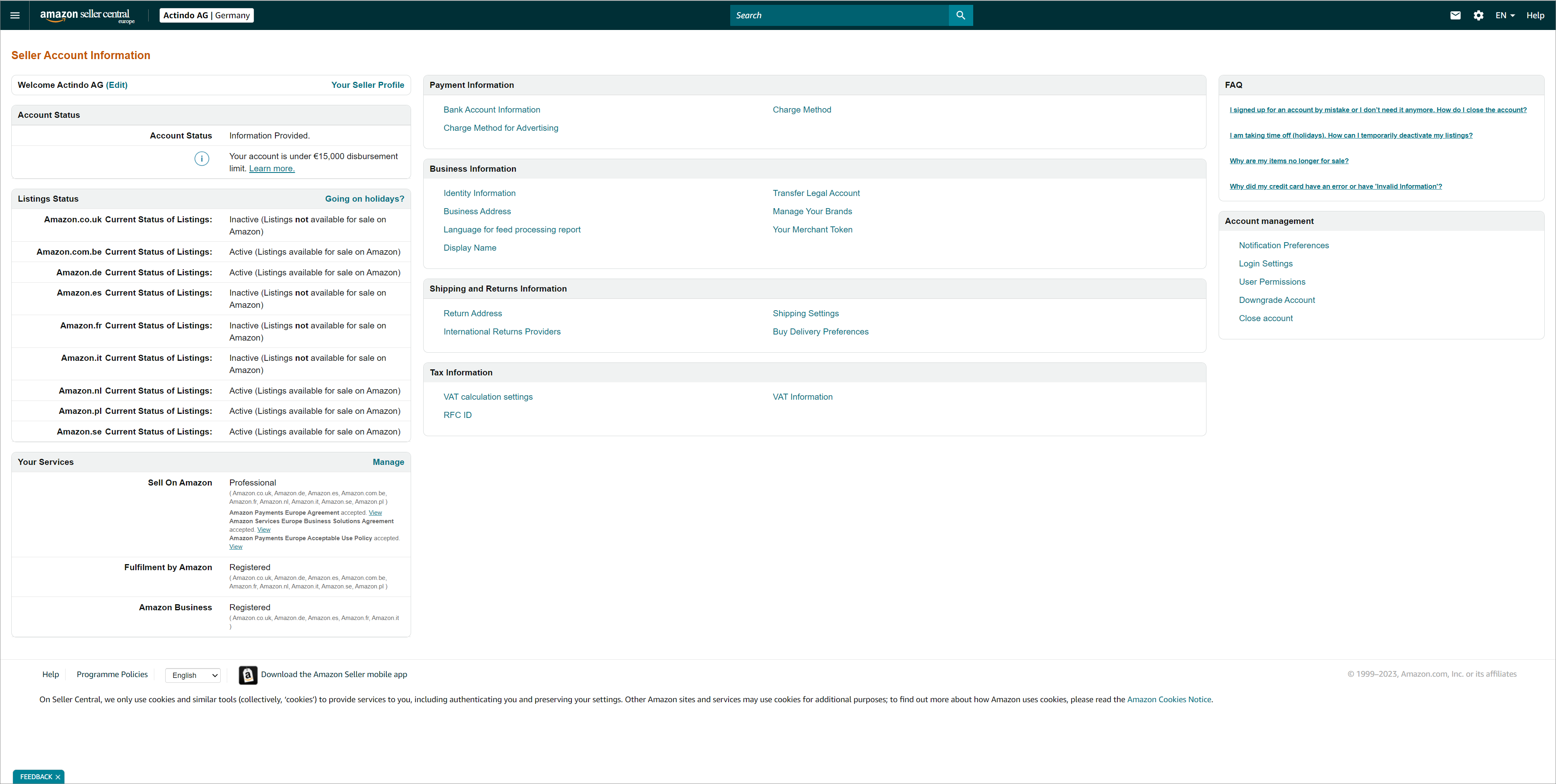The image size is (1556, 784).
Task: Open the RFC ID link
Action: point(458,415)
